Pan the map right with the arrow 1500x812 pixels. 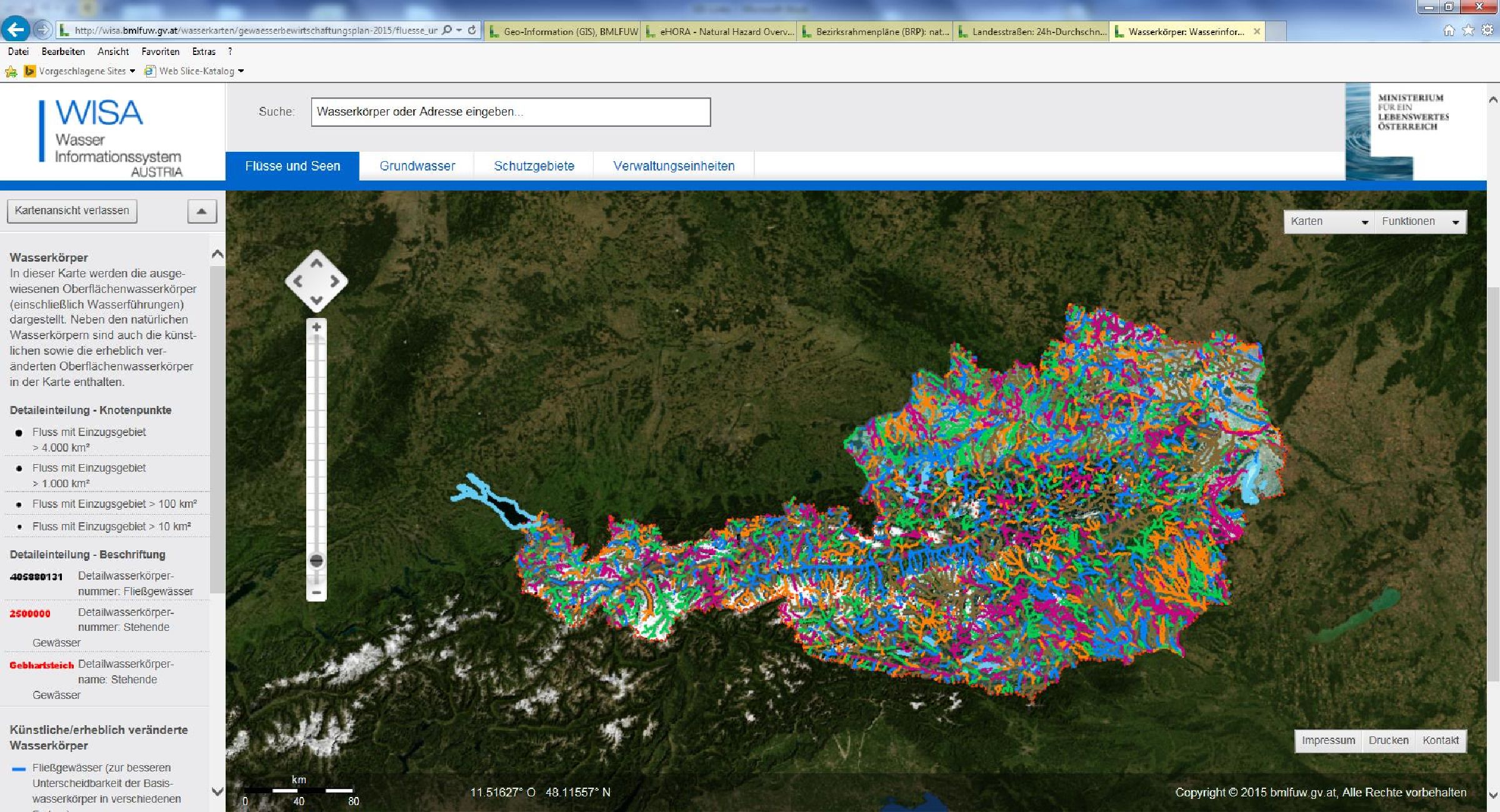(x=335, y=282)
